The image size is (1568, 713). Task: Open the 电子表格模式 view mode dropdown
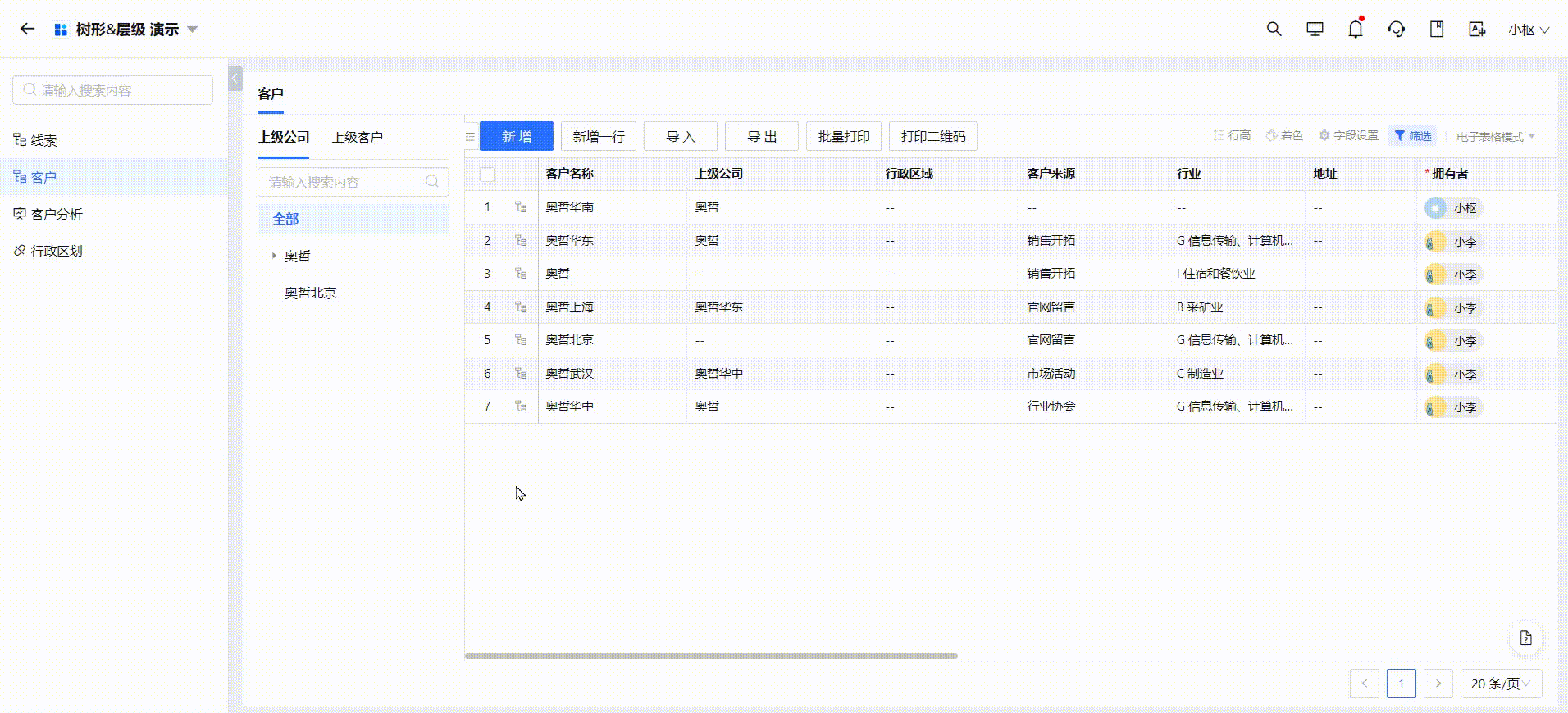[x=1496, y=137]
